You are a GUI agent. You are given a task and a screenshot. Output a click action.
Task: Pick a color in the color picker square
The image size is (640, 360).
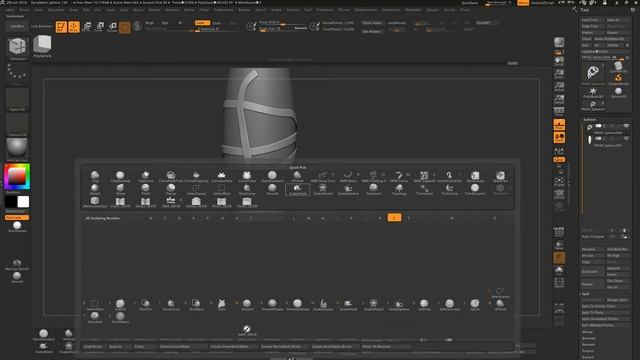coord(17,177)
